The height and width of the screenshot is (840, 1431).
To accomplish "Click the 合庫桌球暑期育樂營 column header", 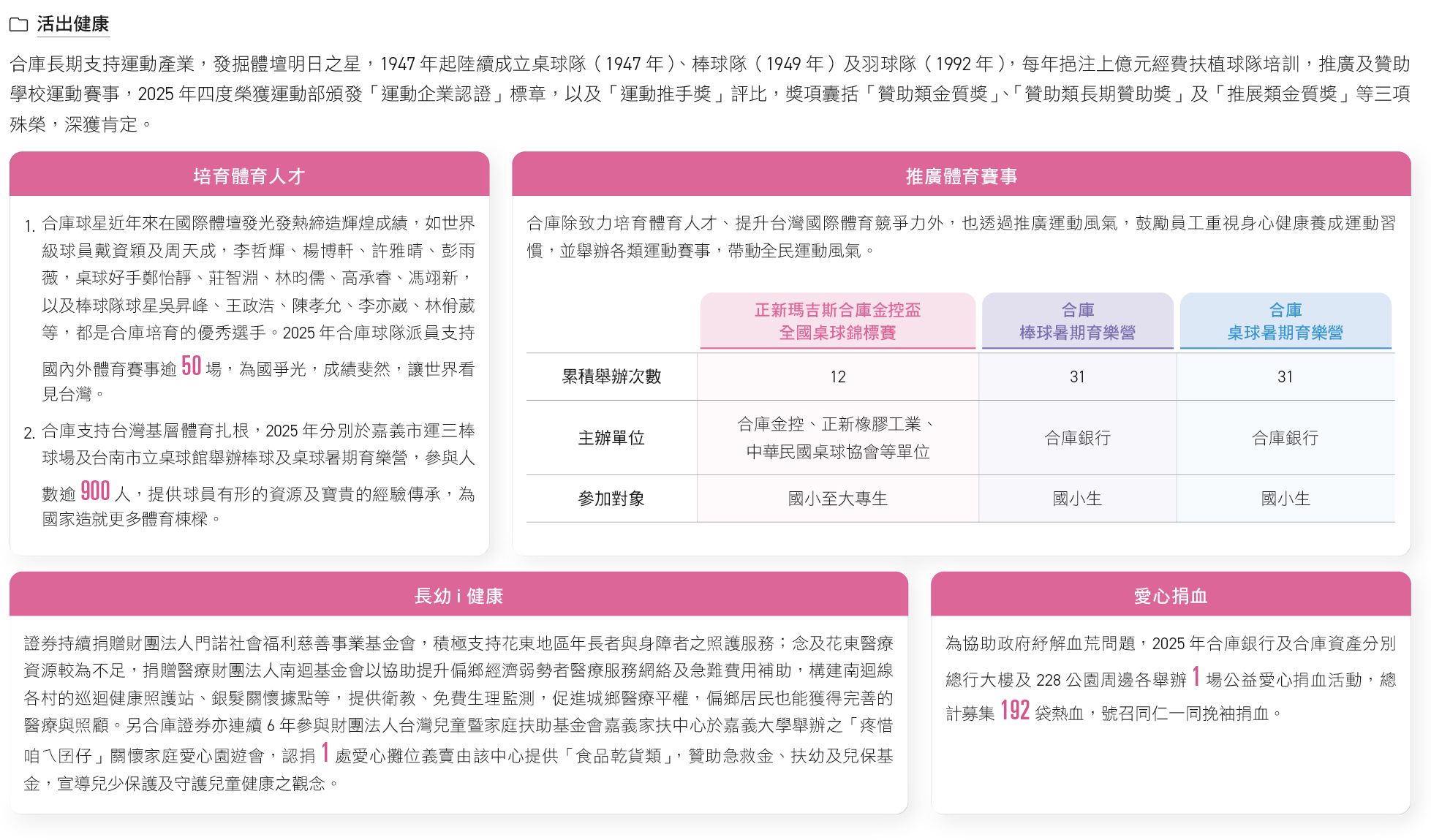I will pyautogui.click(x=1285, y=321).
